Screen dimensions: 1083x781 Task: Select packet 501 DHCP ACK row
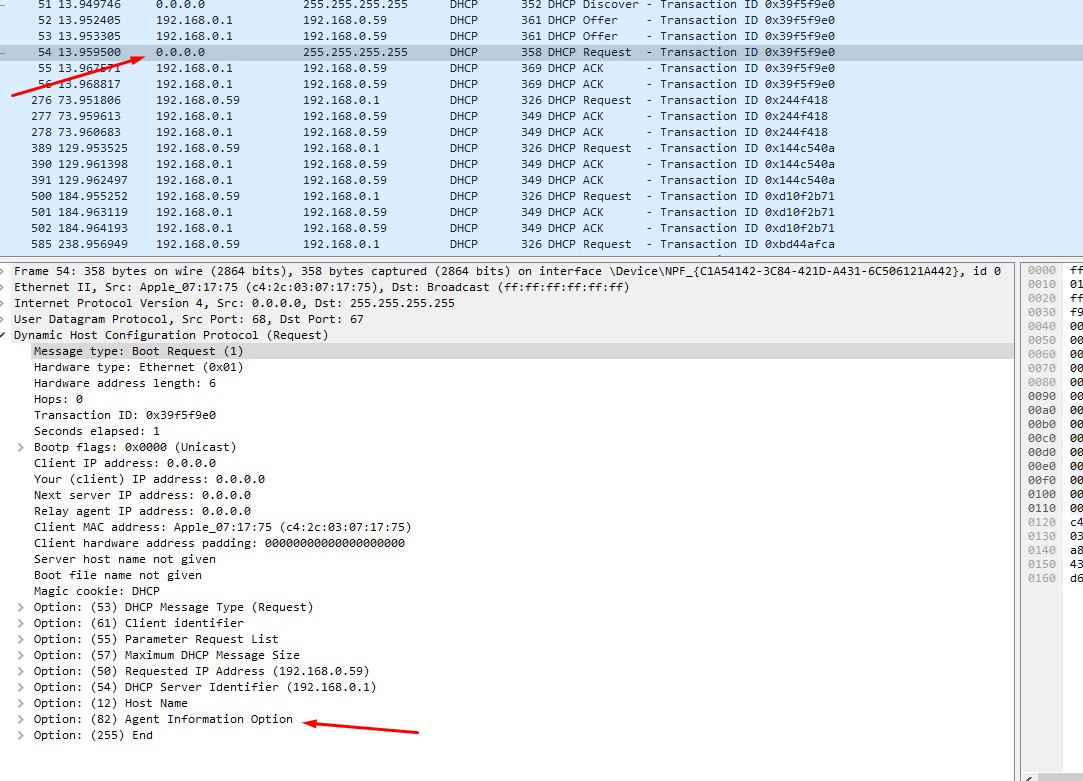tap(542, 212)
